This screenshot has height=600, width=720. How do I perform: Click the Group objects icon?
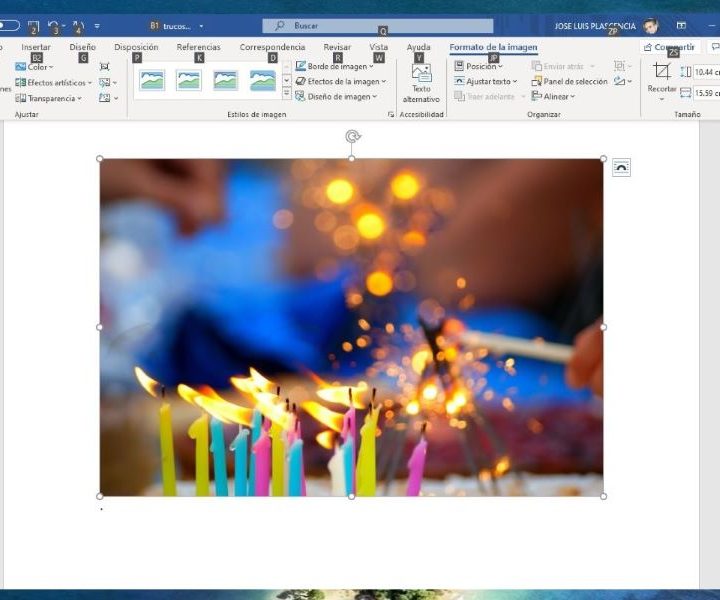pyautogui.click(x=619, y=66)
